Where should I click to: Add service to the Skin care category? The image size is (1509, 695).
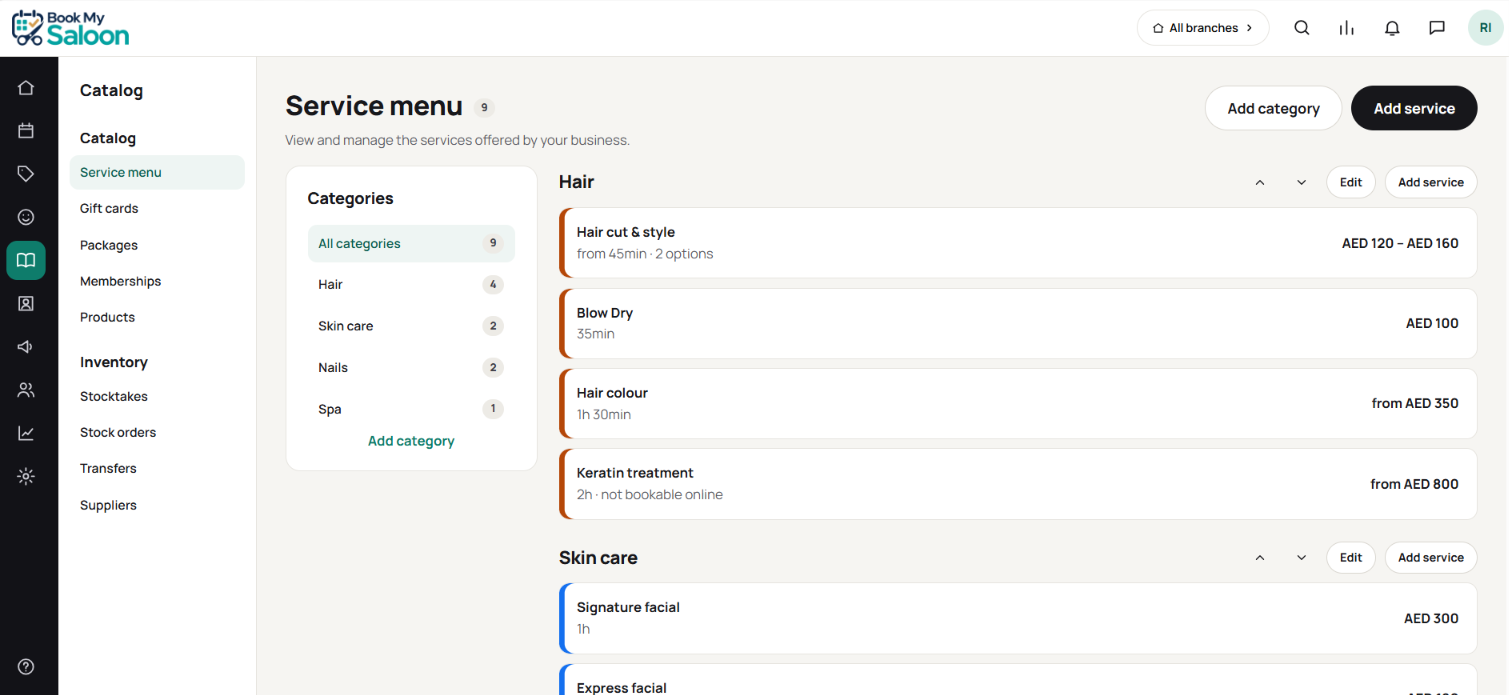pos(1431,558)
